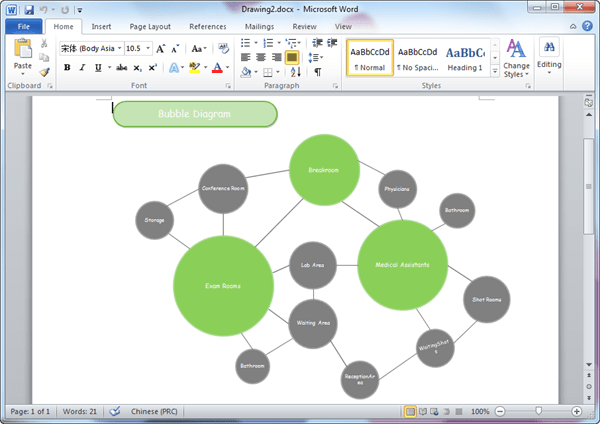The width and height of the screenshot is (600, 424).
Task: Click the Clear Formatting icon
Action: [223, 49]
